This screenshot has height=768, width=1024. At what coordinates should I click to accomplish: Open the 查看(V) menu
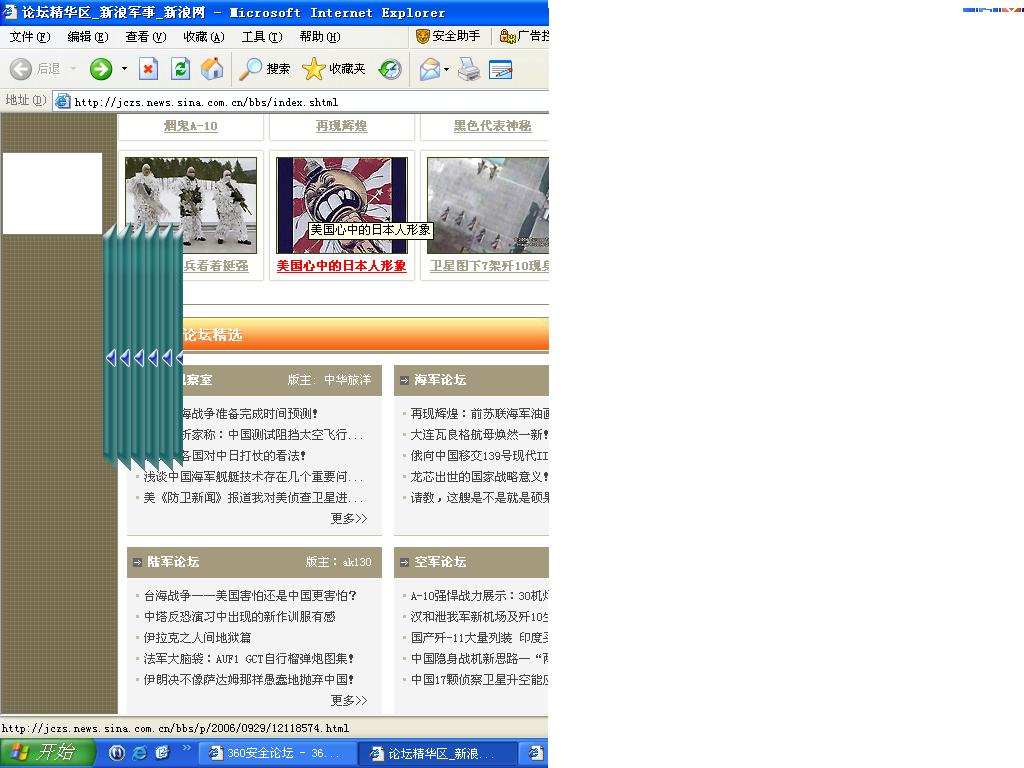point(146,37)
